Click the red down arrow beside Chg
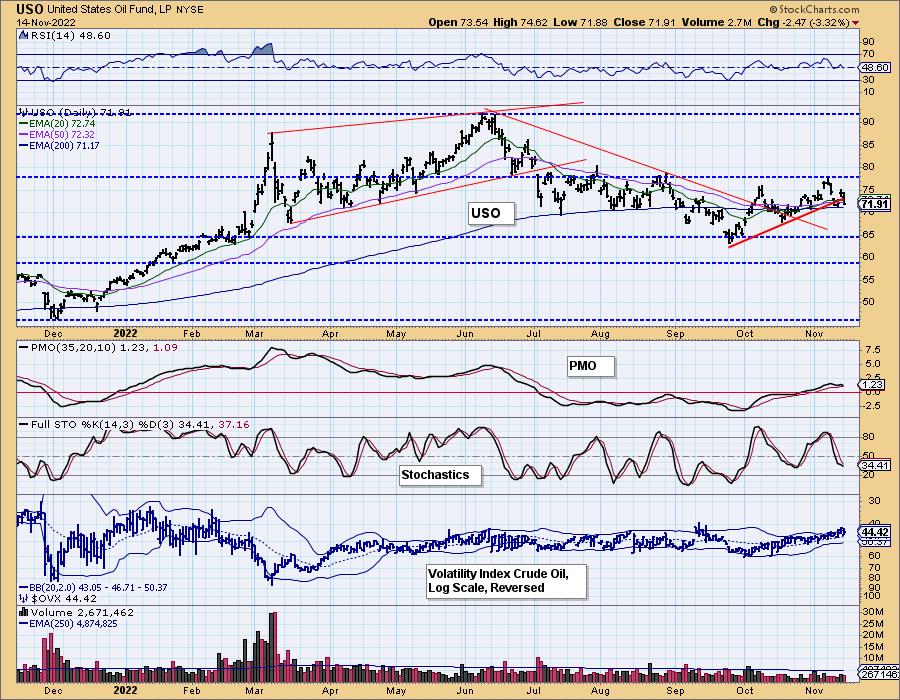900x700 pixels. 856,23
